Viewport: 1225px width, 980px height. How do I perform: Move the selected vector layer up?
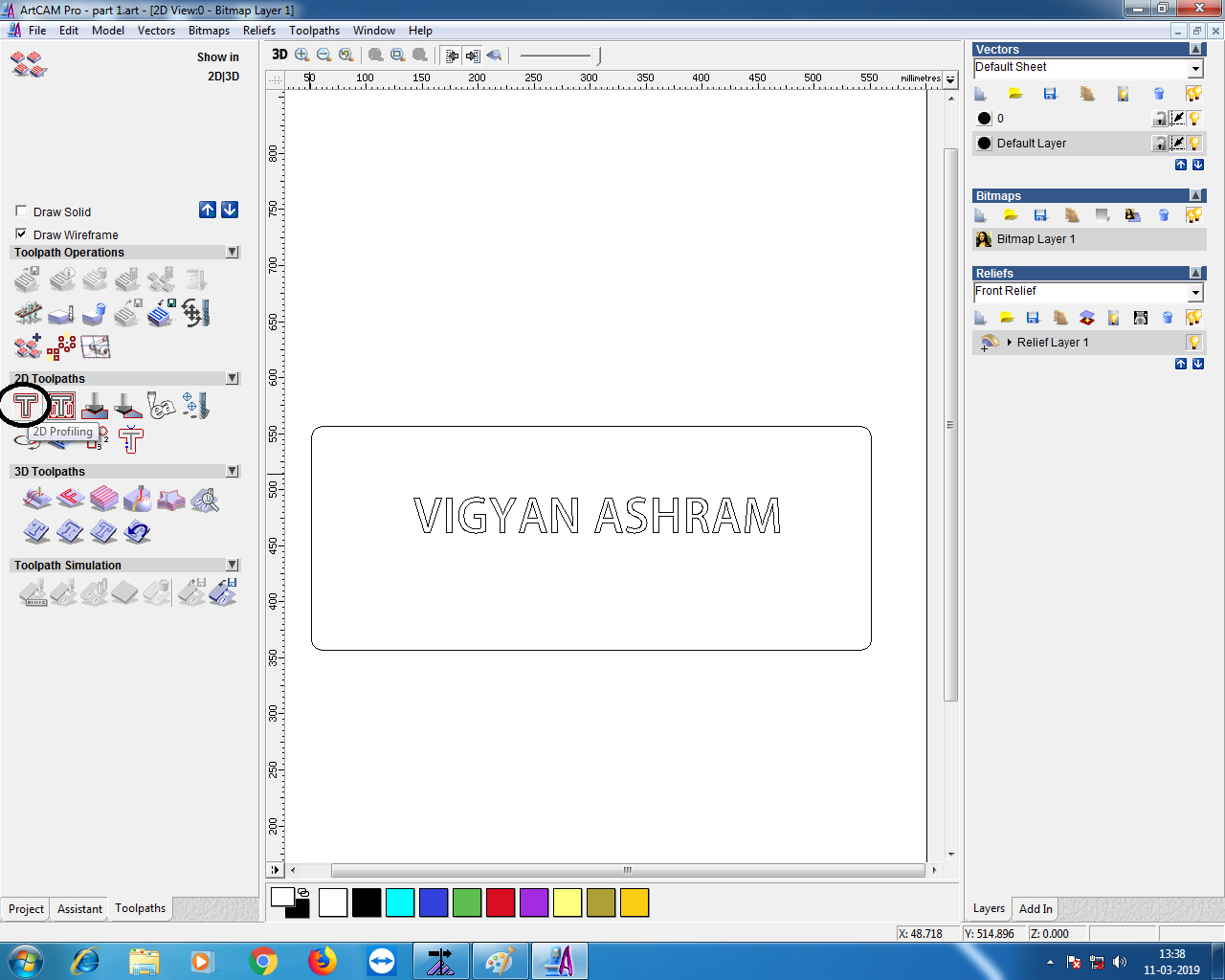1181,166
